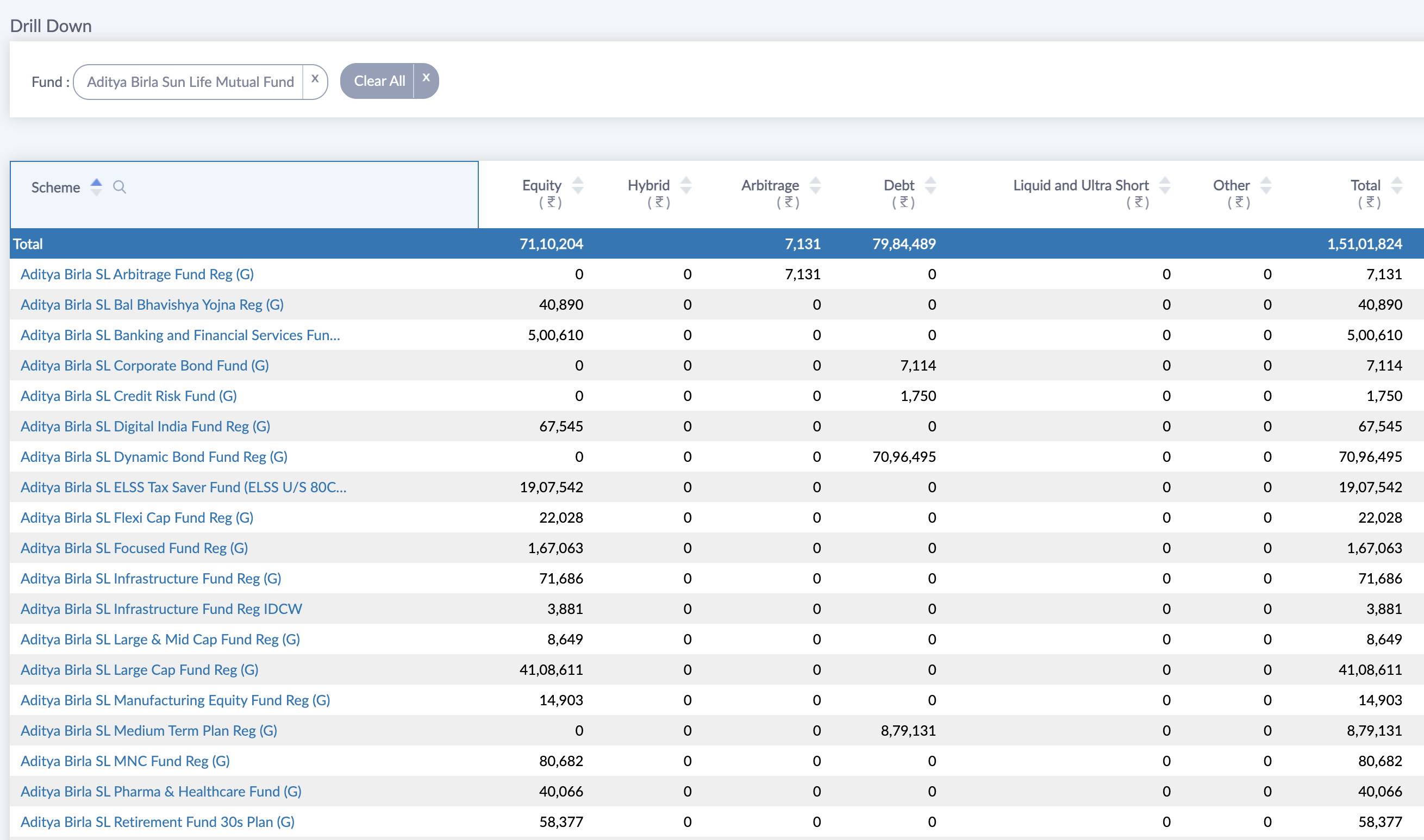Sort table by Scheme column arrows

coord(96,187)
